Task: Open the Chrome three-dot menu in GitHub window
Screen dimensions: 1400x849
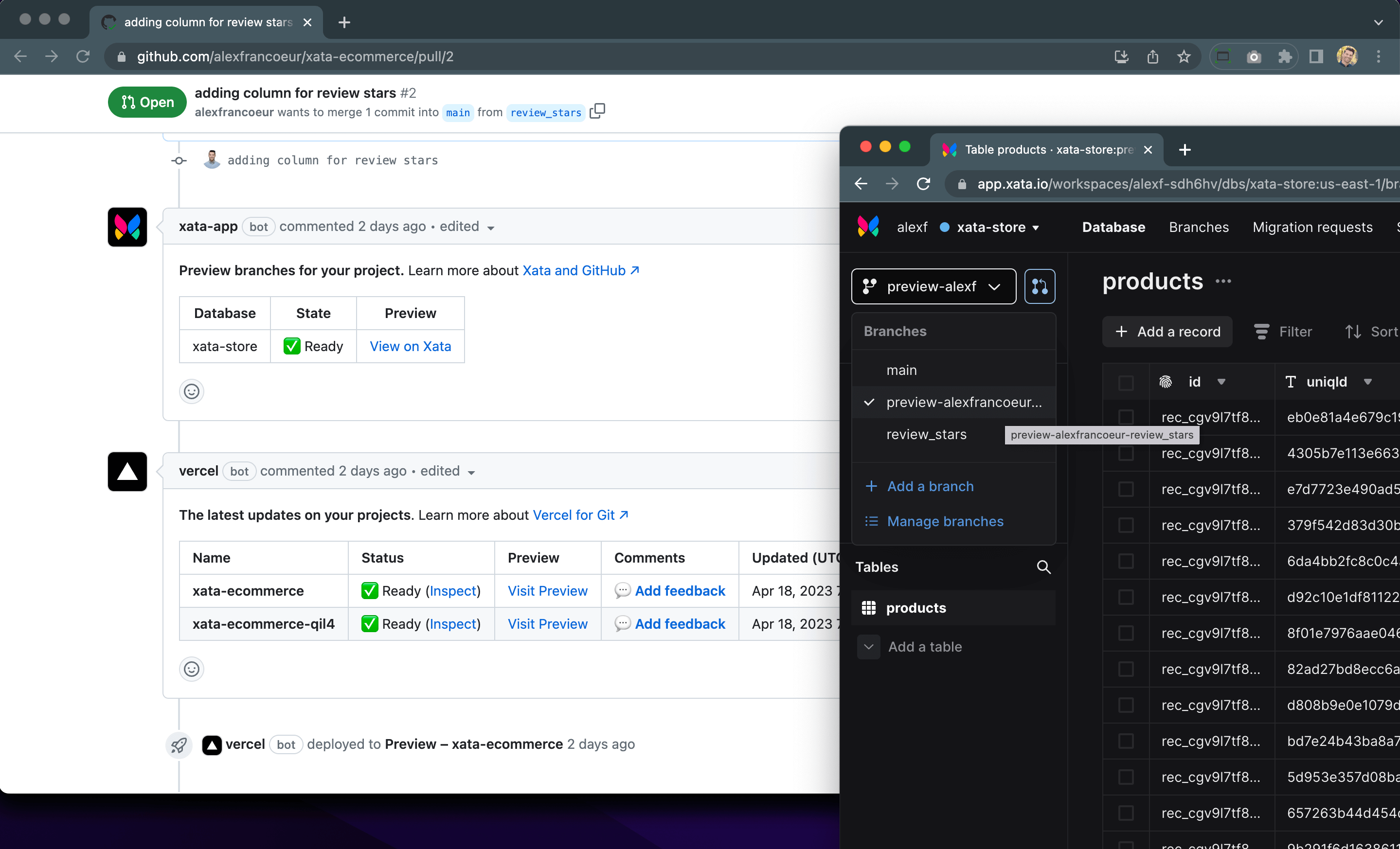Action: click(x=1379, y=57)
